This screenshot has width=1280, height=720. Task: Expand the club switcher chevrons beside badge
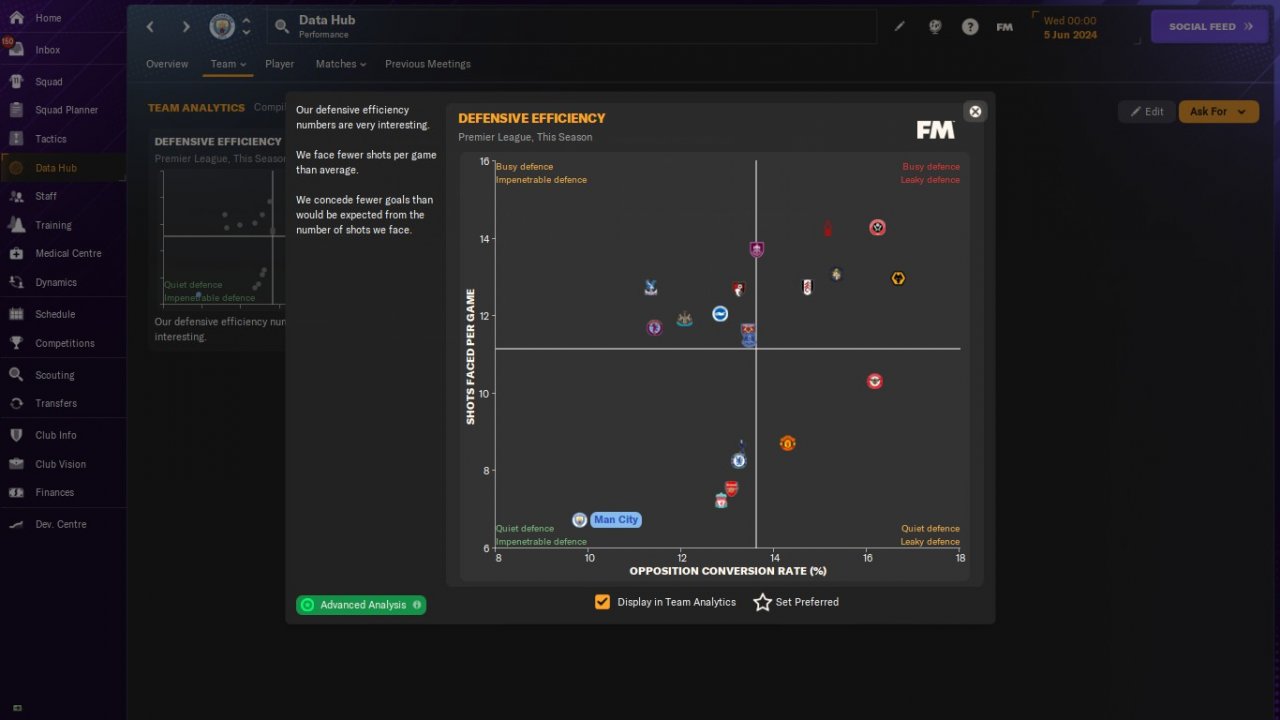pyautogui.click(x=246, y=27)
